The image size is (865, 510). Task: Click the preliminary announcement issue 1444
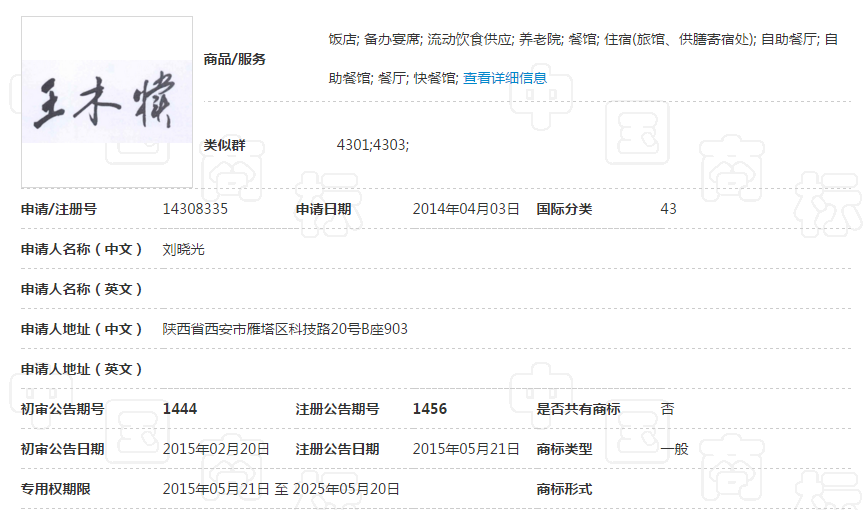[x=180, y=409]
